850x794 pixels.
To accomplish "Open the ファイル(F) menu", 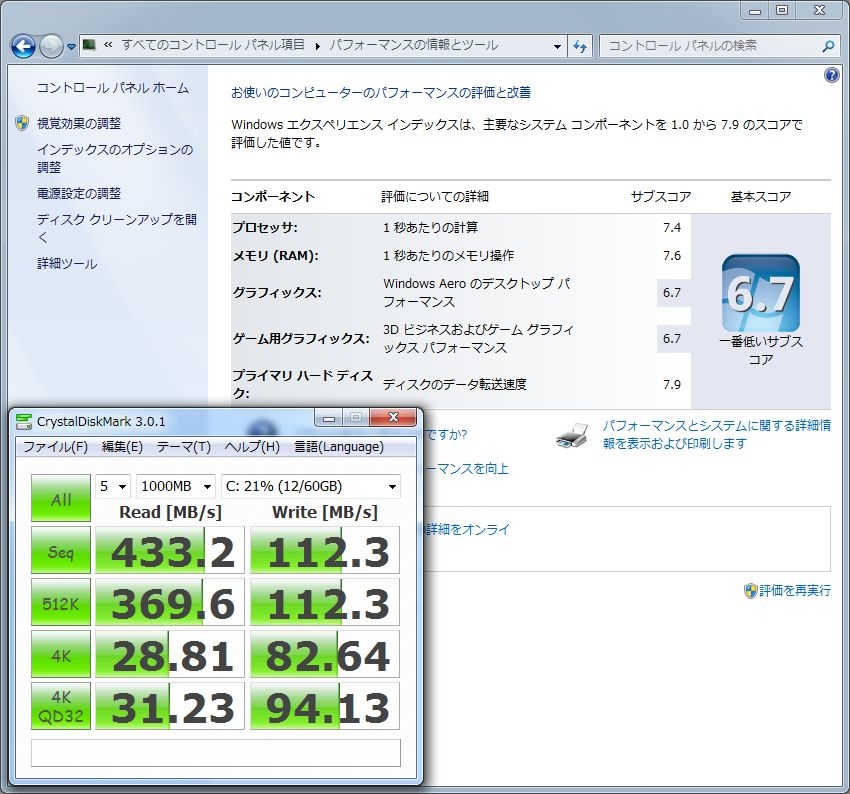I will [55, 447].
